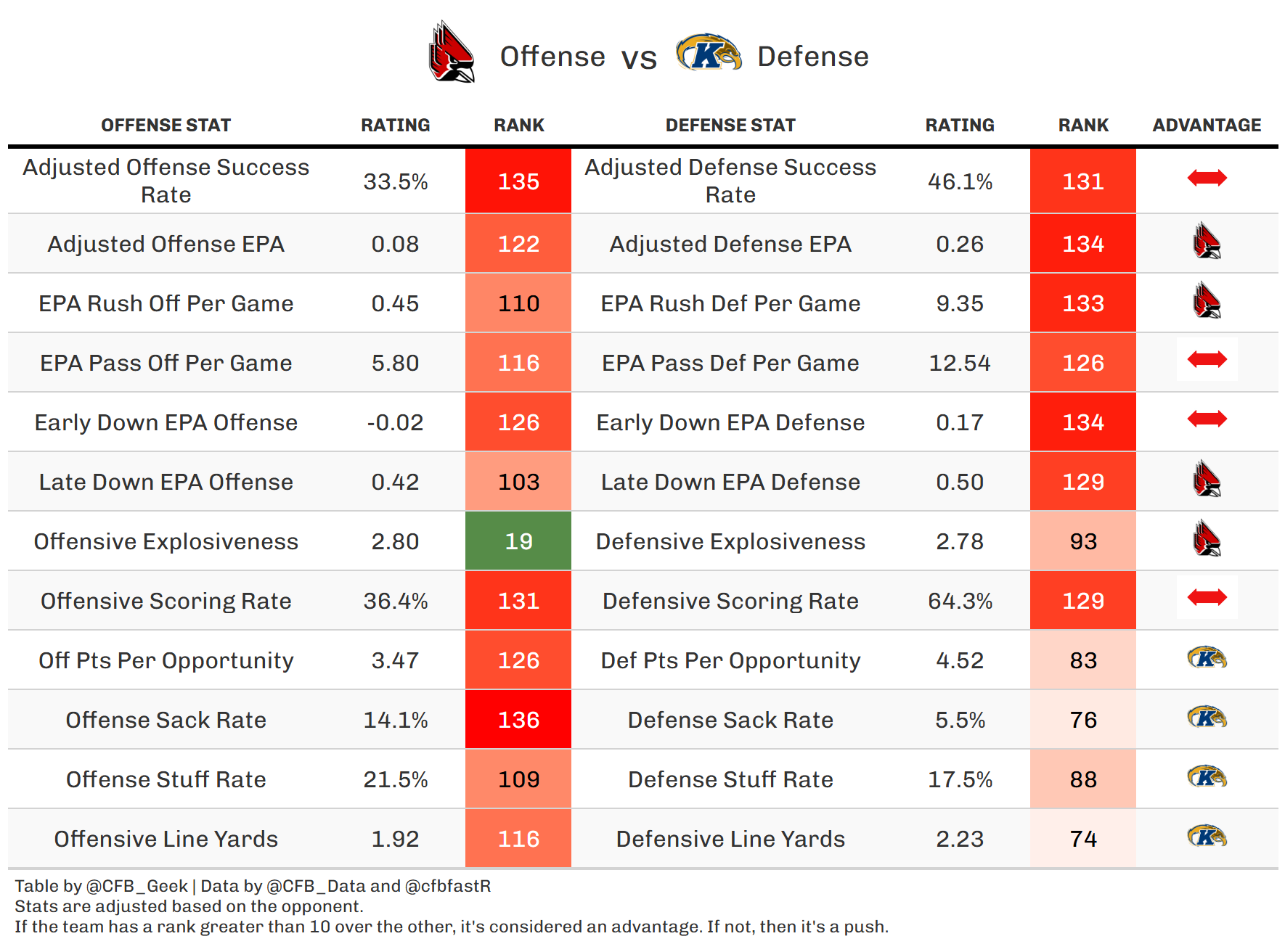
Task: Click the Kent State icon in Sack Rate row
Action: pos(1207,718)
